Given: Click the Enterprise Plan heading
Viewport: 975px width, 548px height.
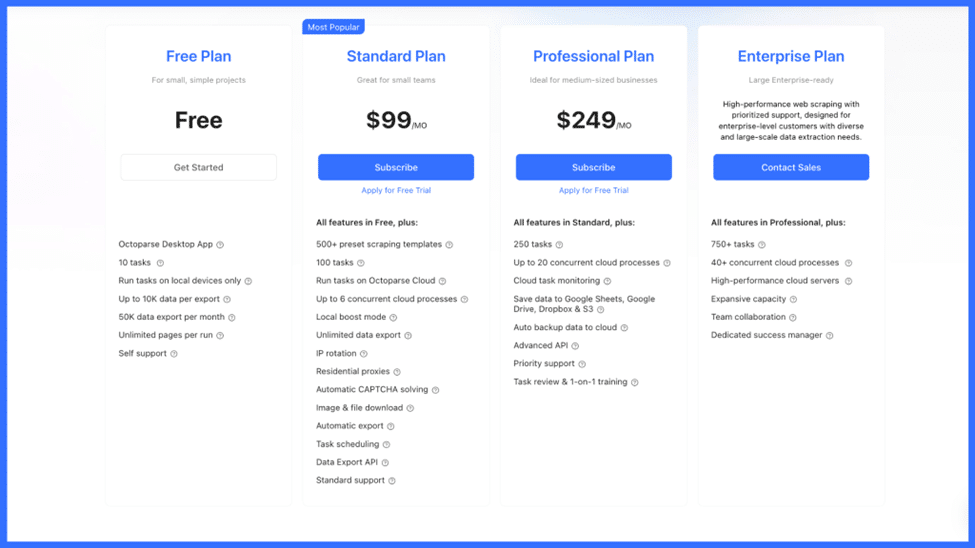Looking at the screenshot, I should [x=791, y=57].
